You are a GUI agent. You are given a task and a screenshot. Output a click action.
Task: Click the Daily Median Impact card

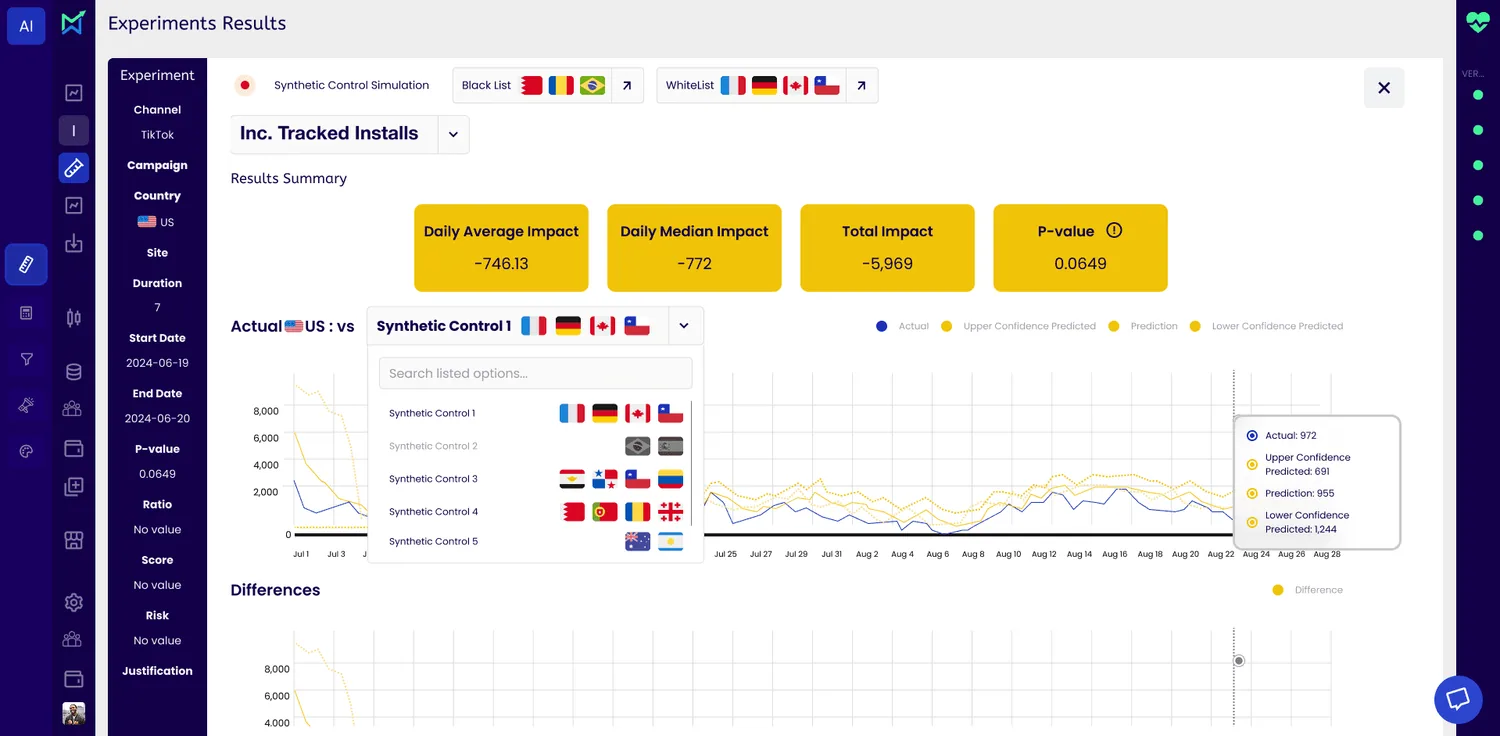(x=694, y=248)
